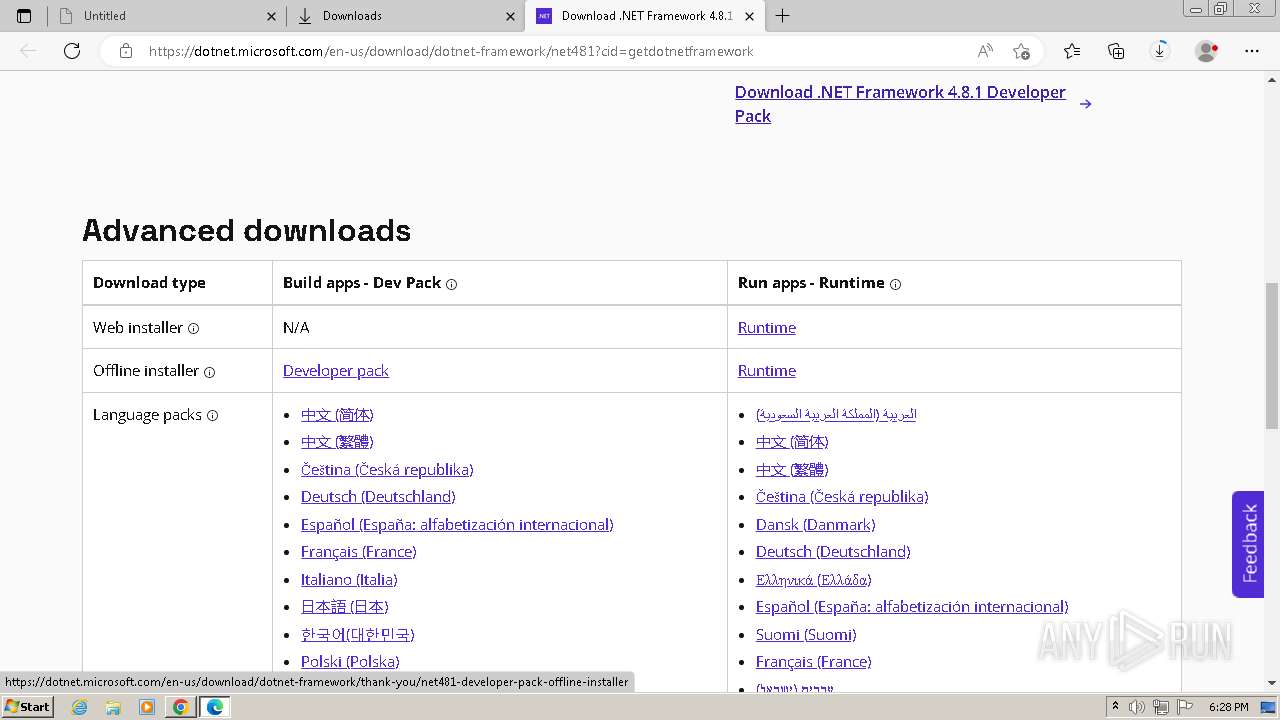This screenshot has width=1280, height=720.
Task: Open Runtime Ελληνικά (Ελλάδα) language pack
Action: (814, 579)
